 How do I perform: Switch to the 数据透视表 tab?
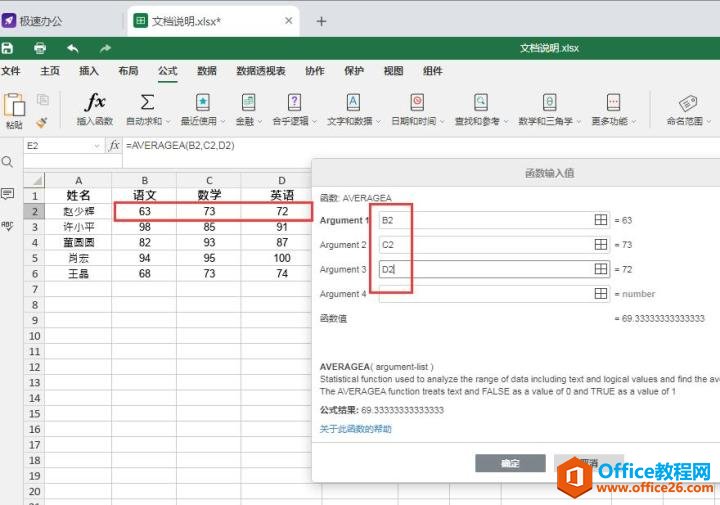point(261,71)
